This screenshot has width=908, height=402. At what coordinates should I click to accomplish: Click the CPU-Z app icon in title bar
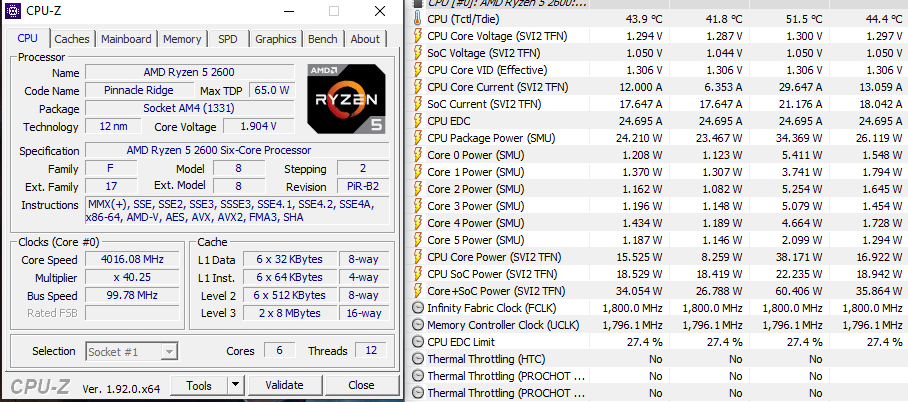(13, 10)
